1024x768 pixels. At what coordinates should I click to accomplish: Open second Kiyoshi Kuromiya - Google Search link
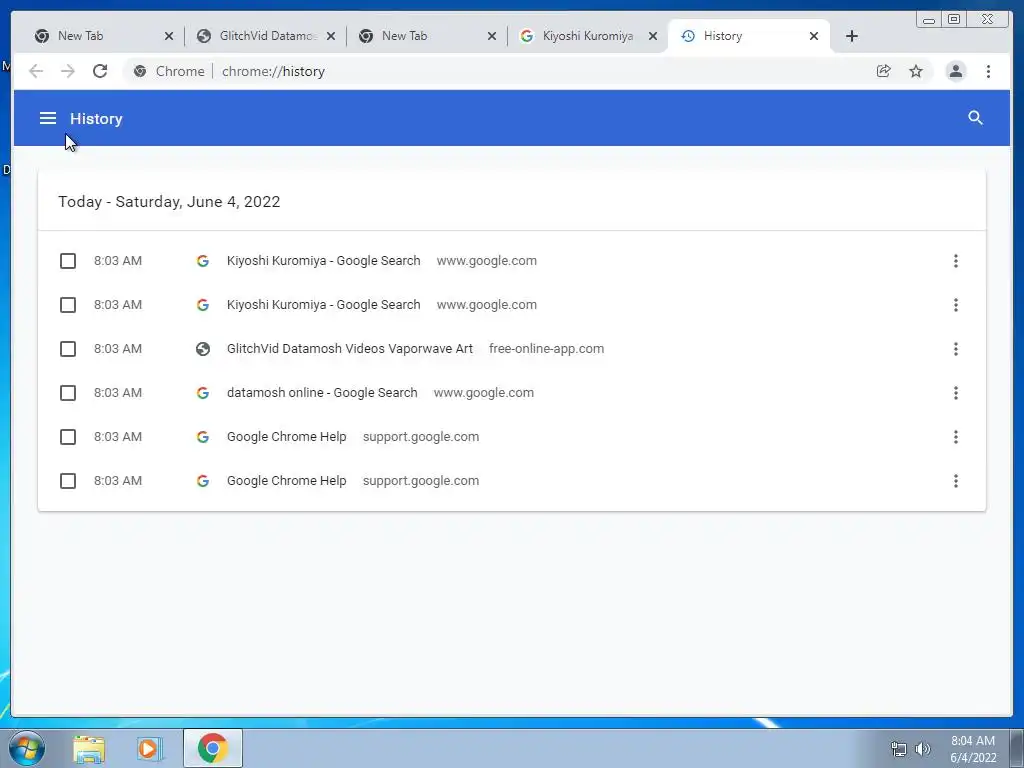click(x=323, y=305)
